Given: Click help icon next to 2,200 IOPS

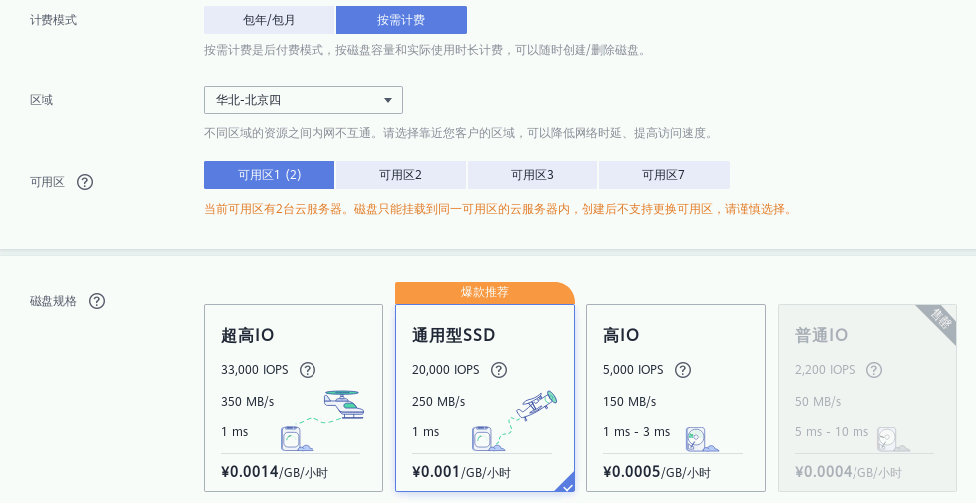Looking at the screenshot, I should pos(874,370).
